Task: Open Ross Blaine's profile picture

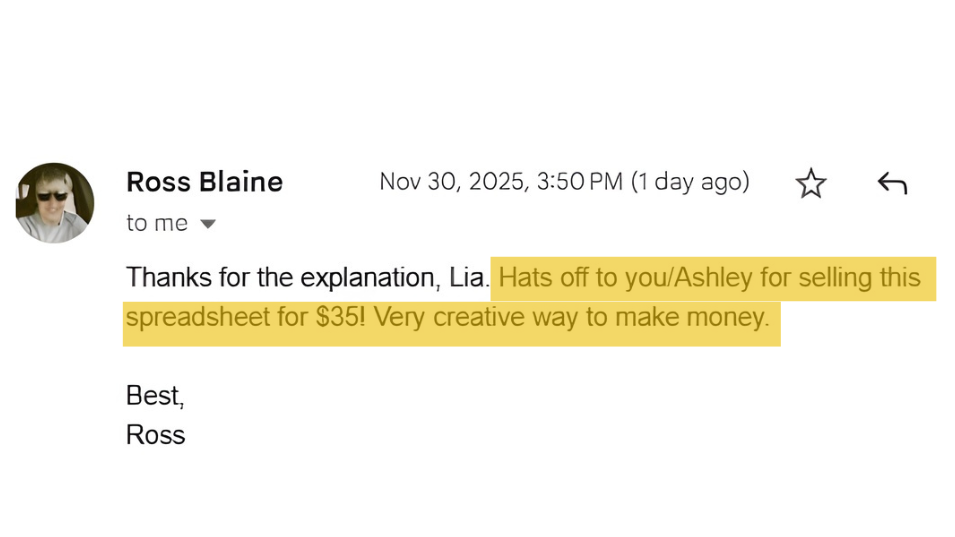Action: 56,203
